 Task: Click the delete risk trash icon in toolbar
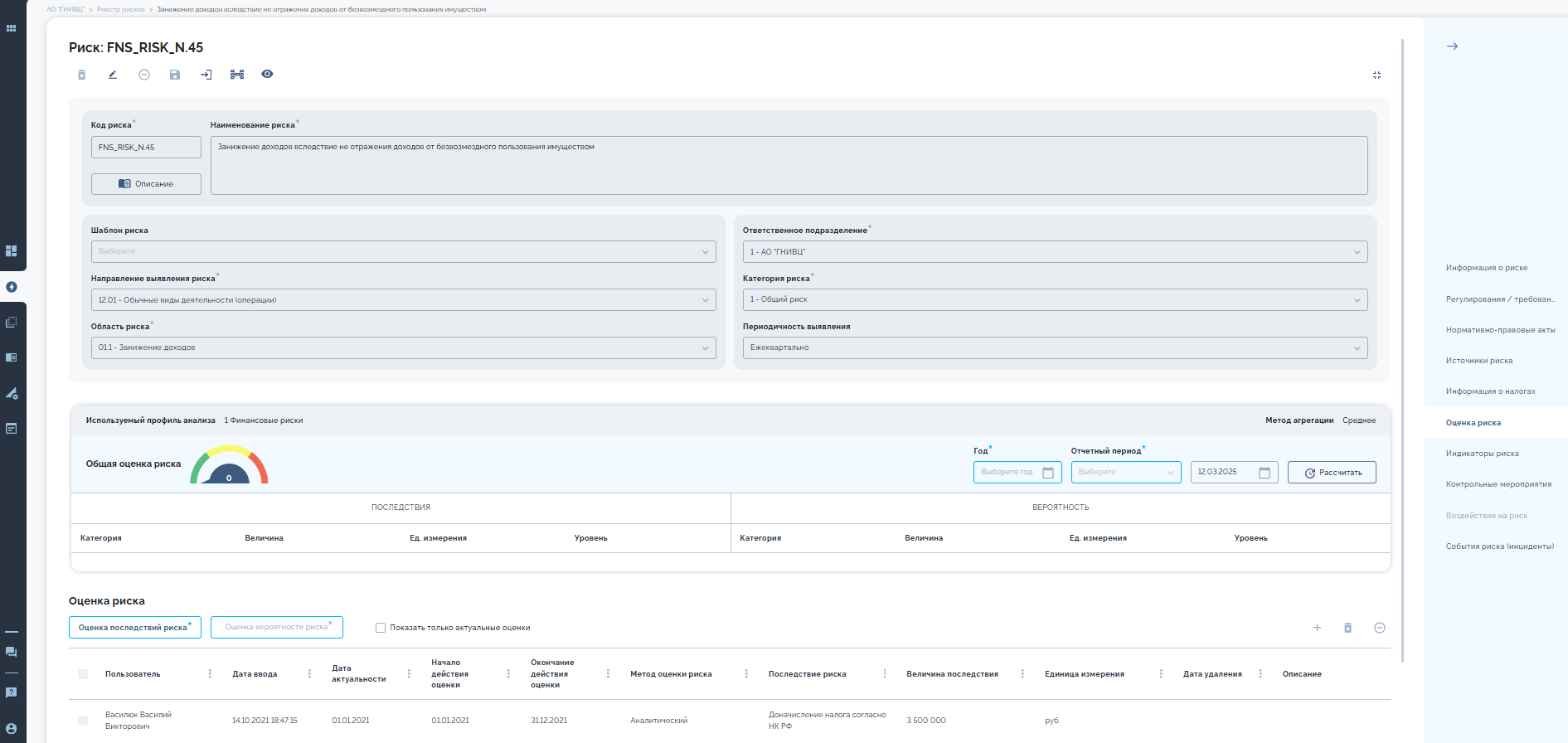pyautogui.click(x=81, y=75)
